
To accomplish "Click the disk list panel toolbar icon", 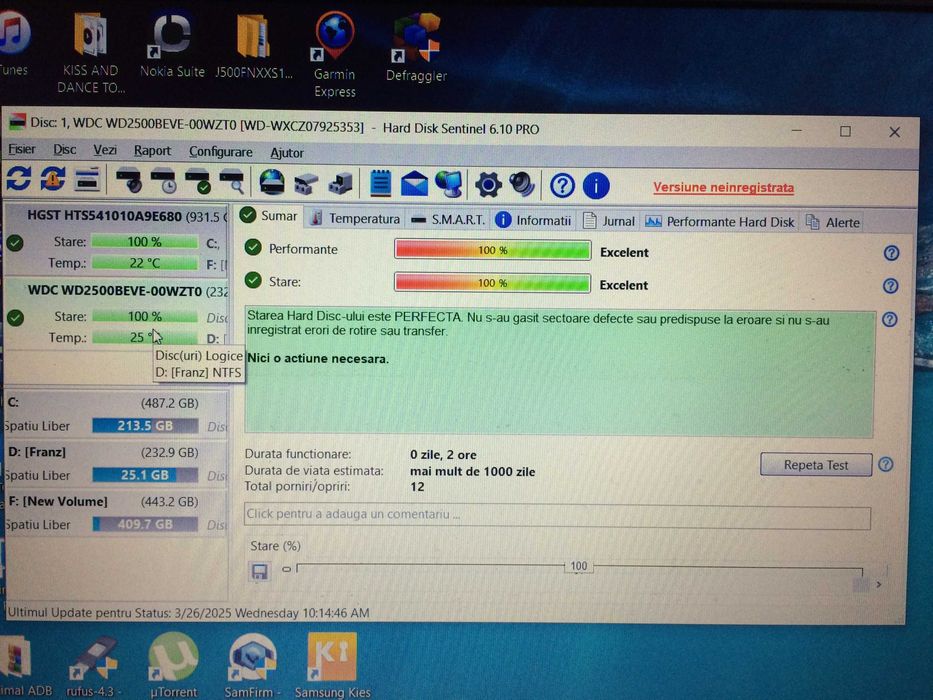I will point(87,179).
